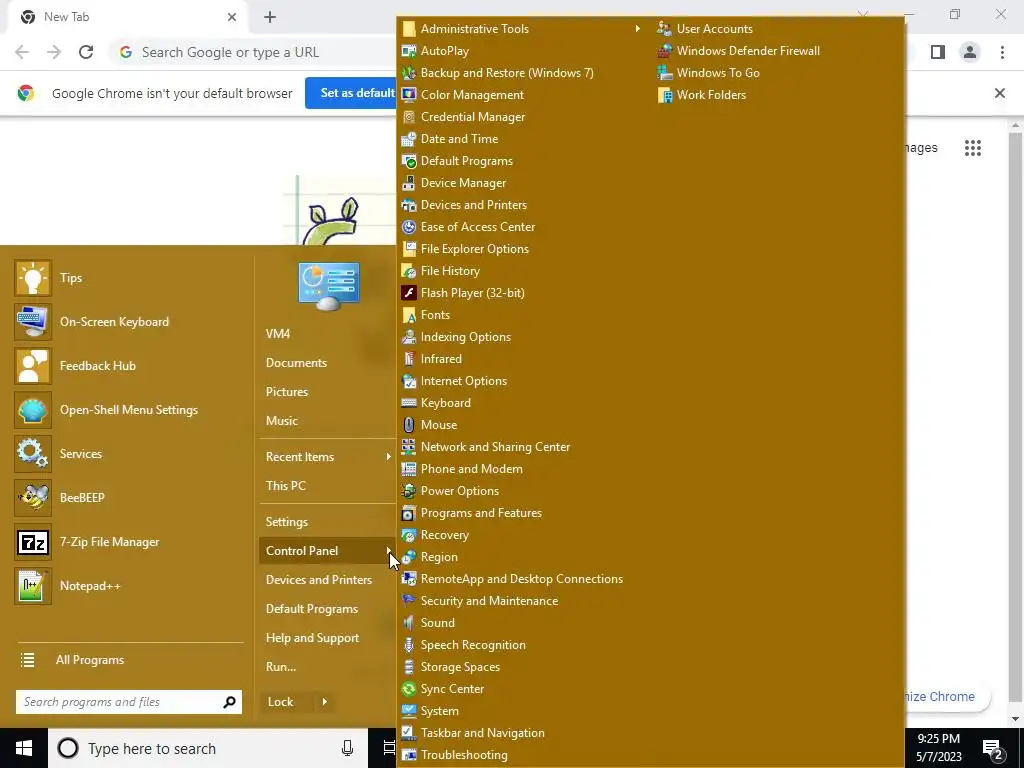The image size is (1024, 768).
Task: Launch On-Screen Keyboard icon
Action: pos(33,322)
